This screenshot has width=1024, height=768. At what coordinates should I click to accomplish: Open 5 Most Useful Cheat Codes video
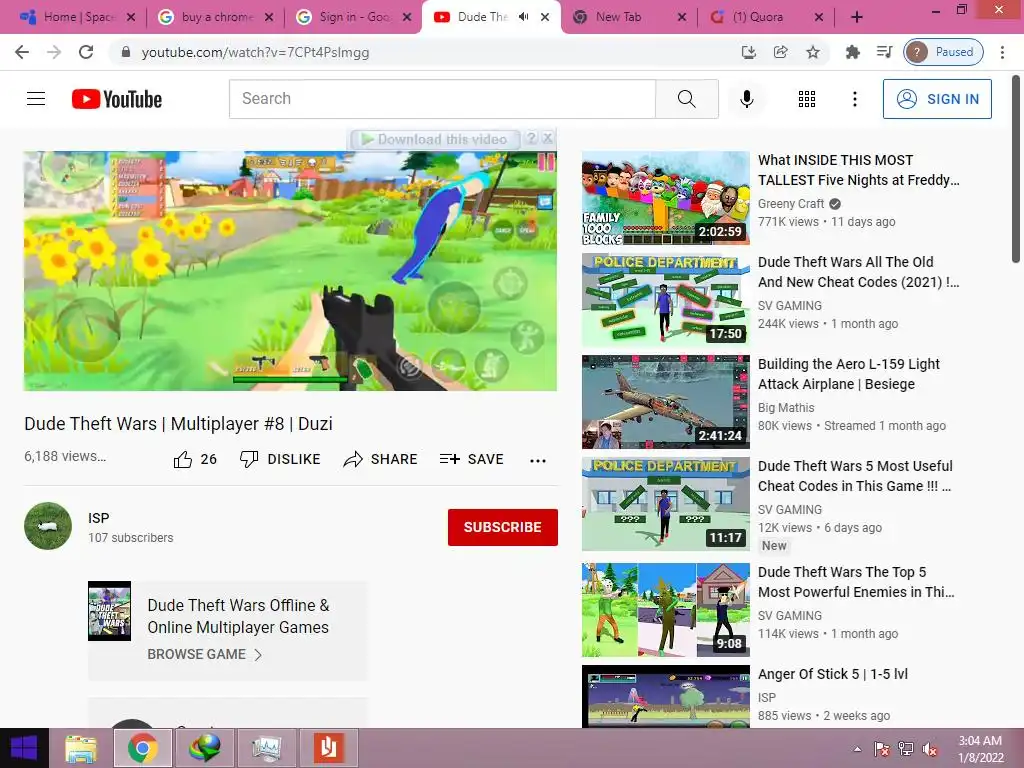(x=665, y=504)
